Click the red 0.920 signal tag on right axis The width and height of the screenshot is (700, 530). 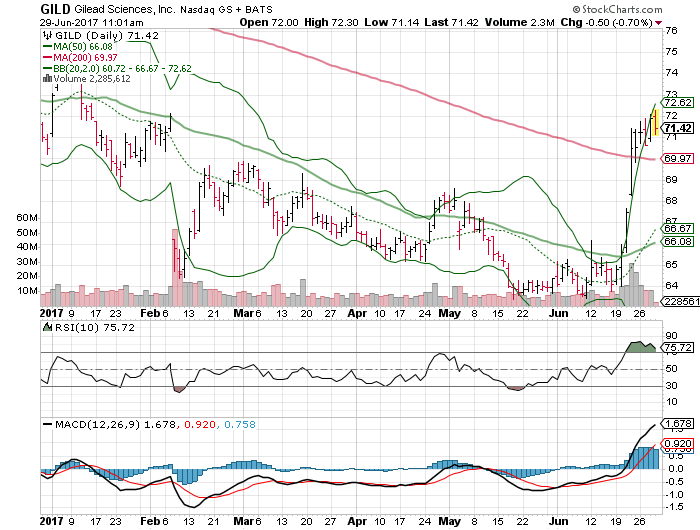pyautogui.click(x=677, y=444)
